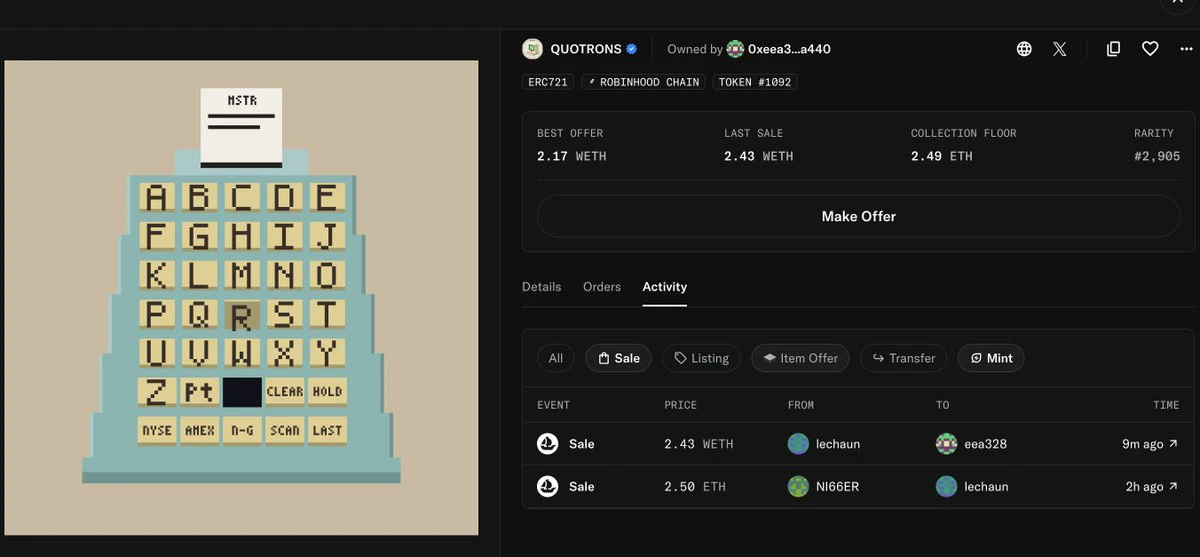Click the best offer 2.17 WETH value
Screen dimensions: 1200x557
click(x=572, y=156)
